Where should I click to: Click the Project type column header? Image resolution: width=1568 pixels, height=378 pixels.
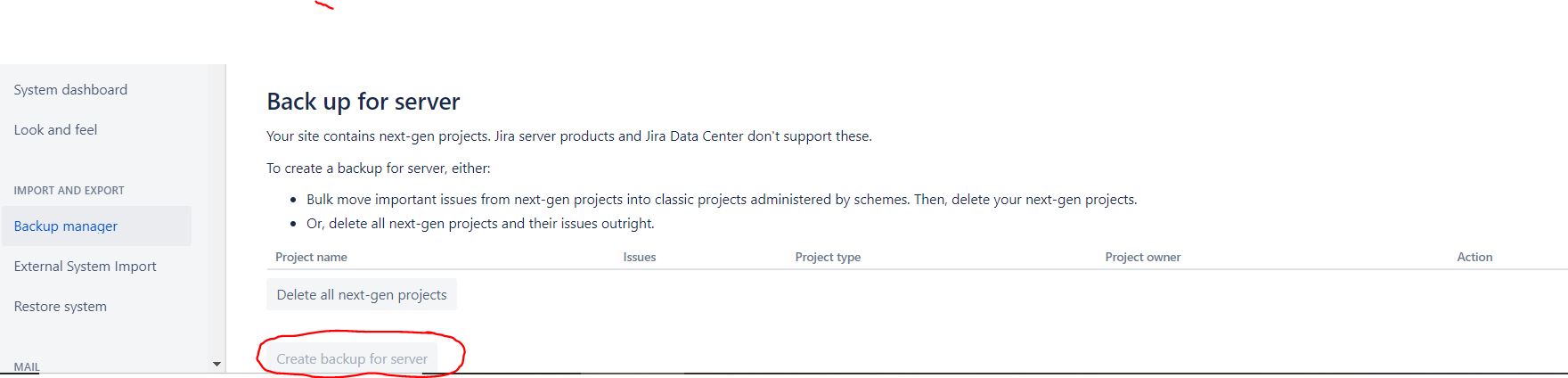(828, 257)
